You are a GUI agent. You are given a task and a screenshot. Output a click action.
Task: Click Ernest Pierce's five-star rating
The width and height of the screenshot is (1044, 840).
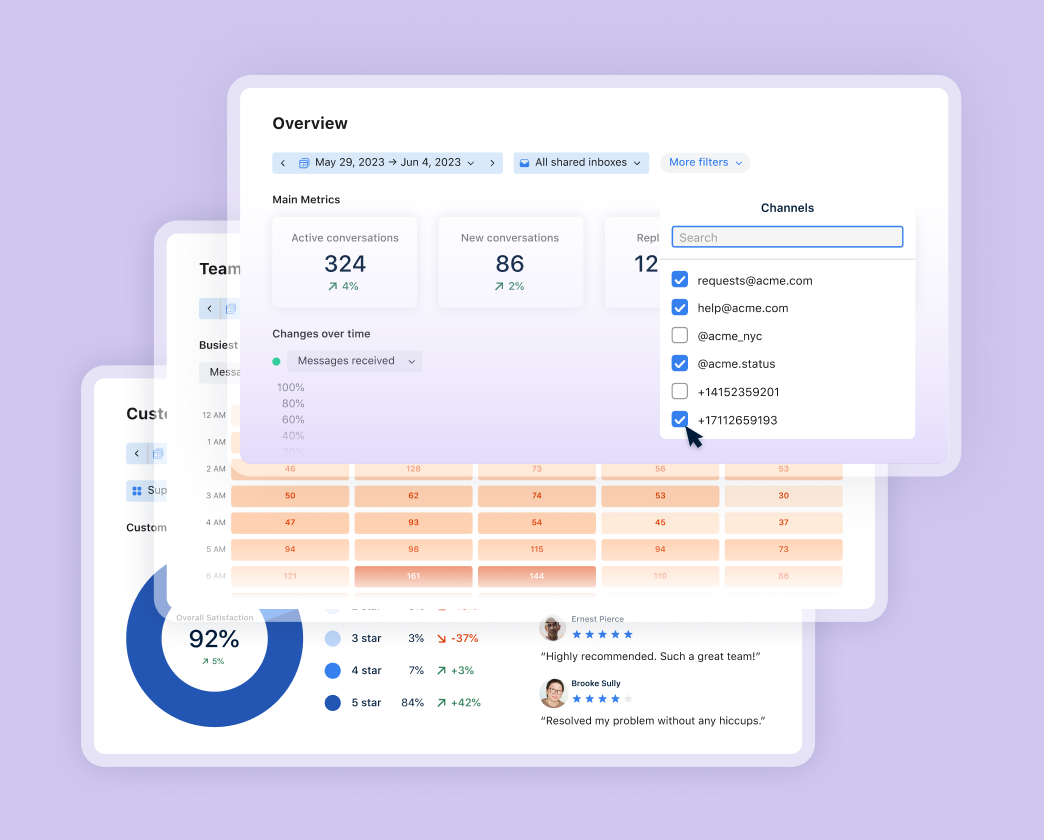[603, 635]
